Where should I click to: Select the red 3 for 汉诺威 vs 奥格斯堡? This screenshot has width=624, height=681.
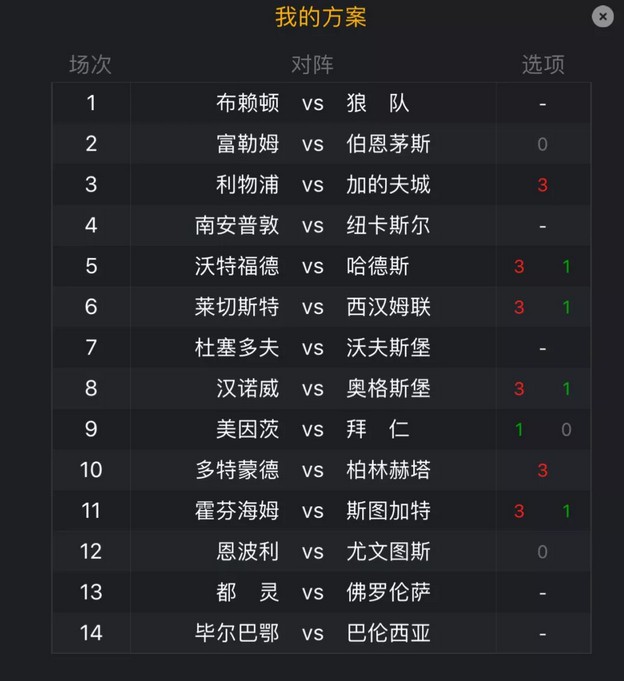tap(519, 389)
